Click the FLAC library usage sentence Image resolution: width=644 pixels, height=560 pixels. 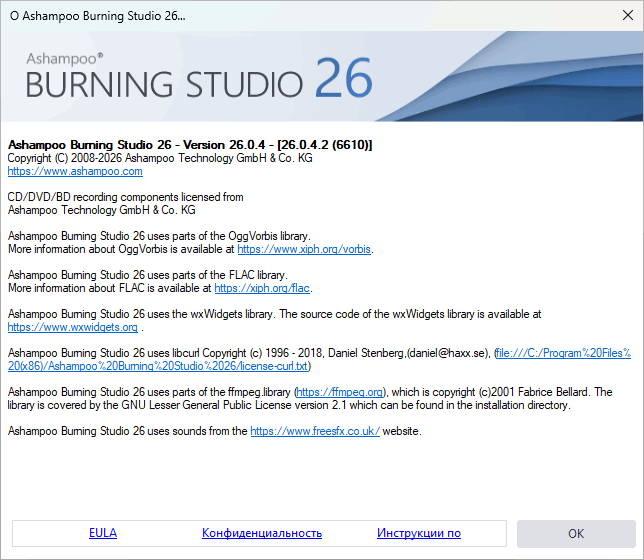point(148,275)
